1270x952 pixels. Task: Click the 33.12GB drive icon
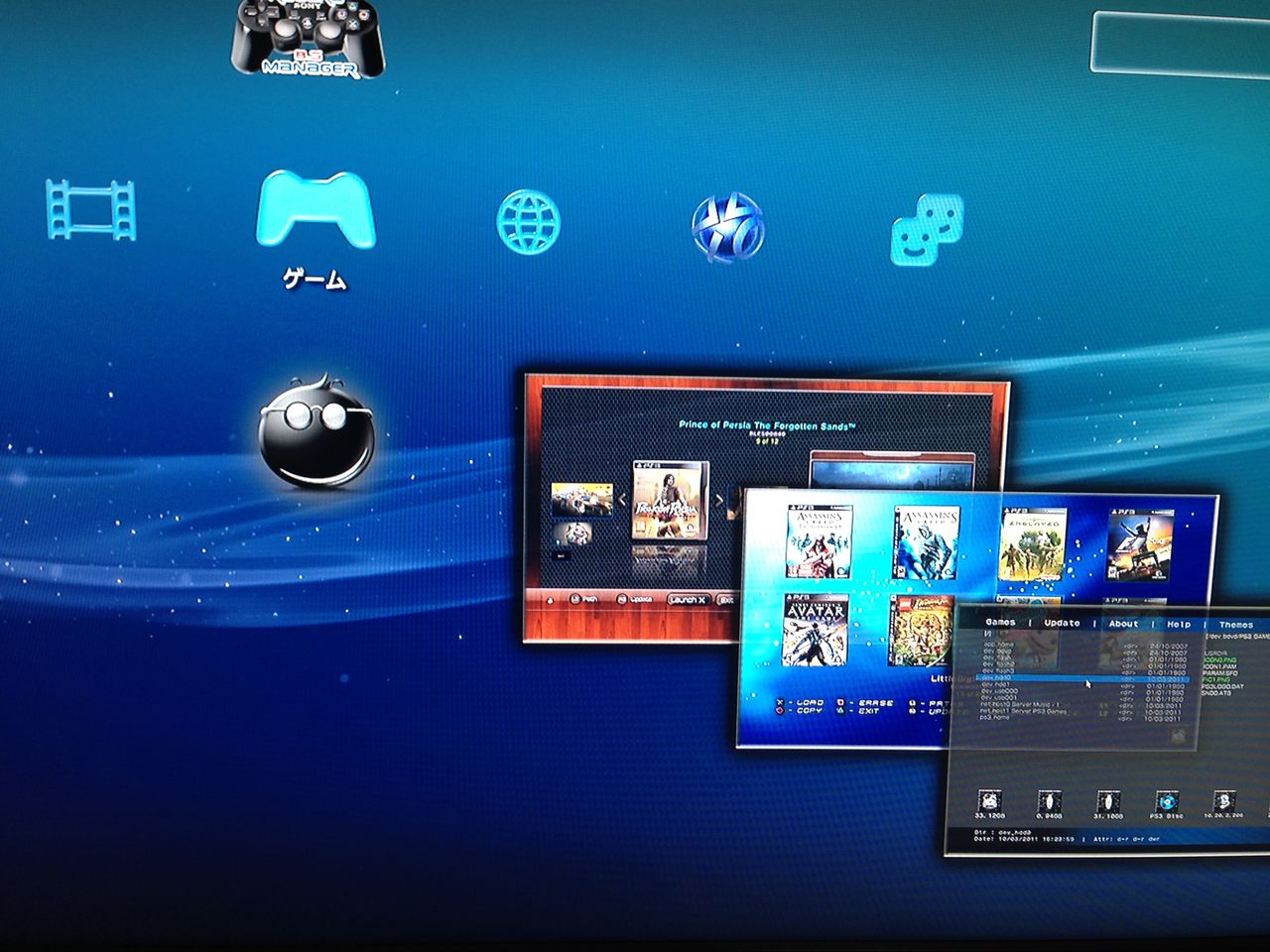(990, 804)
